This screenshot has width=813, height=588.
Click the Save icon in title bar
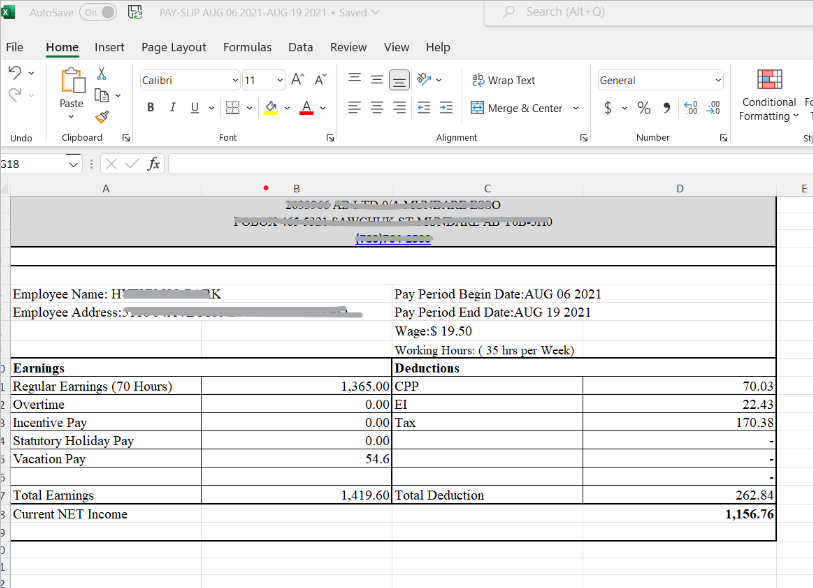point(135,12)
